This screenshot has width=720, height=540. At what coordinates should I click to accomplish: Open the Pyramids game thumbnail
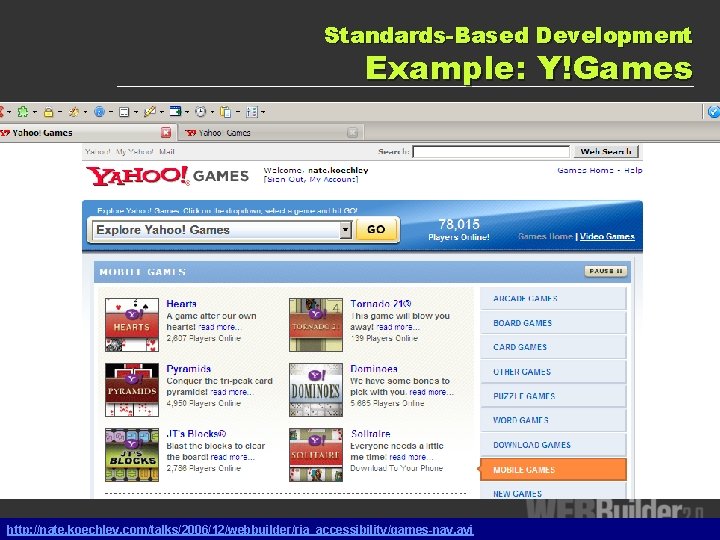[132, 390]
